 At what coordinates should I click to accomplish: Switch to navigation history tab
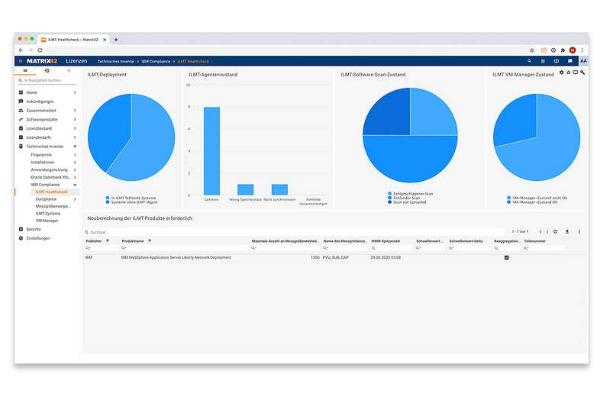click(x=47, y=71)
